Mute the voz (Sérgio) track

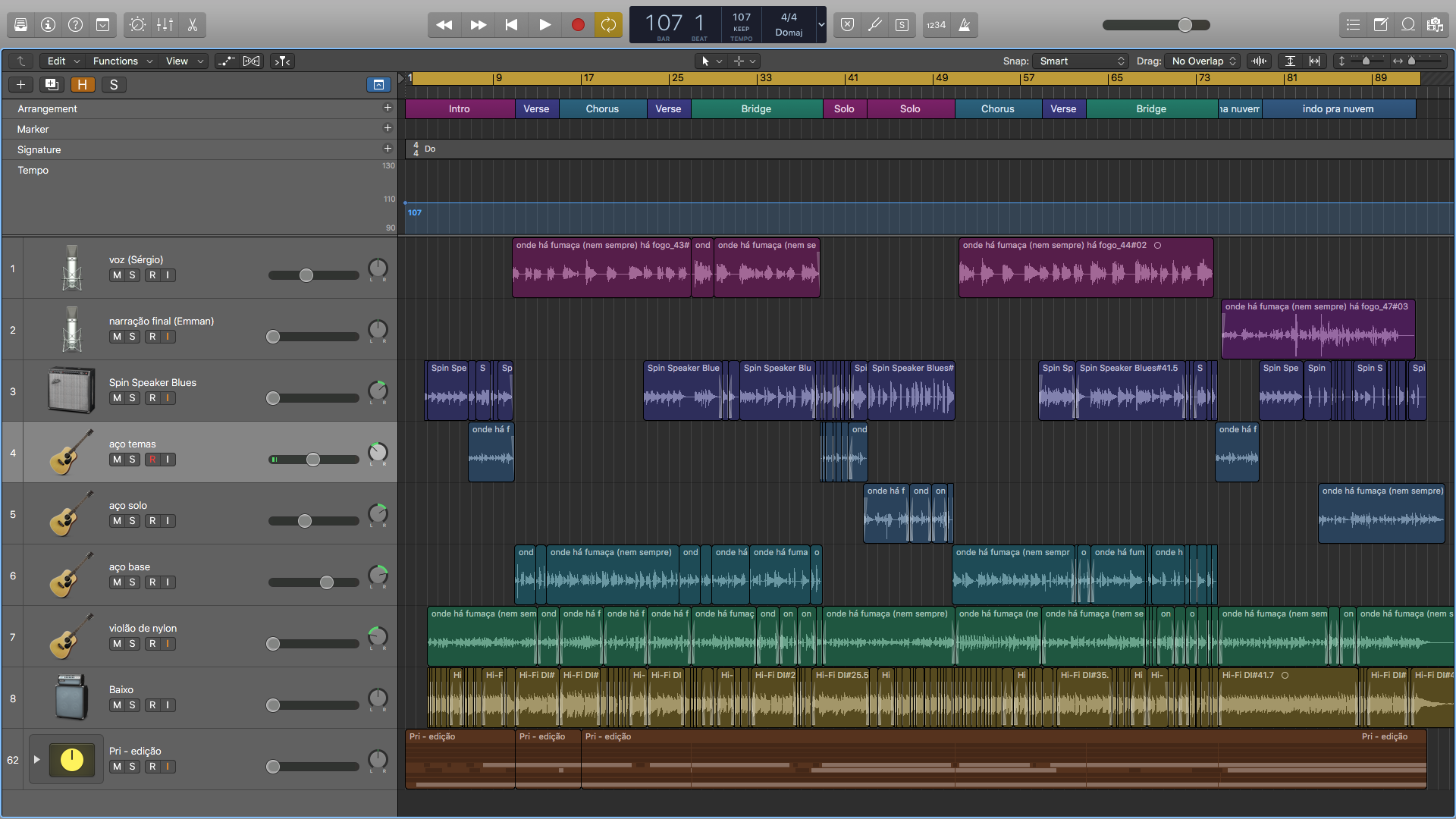(x=117, y=275)
